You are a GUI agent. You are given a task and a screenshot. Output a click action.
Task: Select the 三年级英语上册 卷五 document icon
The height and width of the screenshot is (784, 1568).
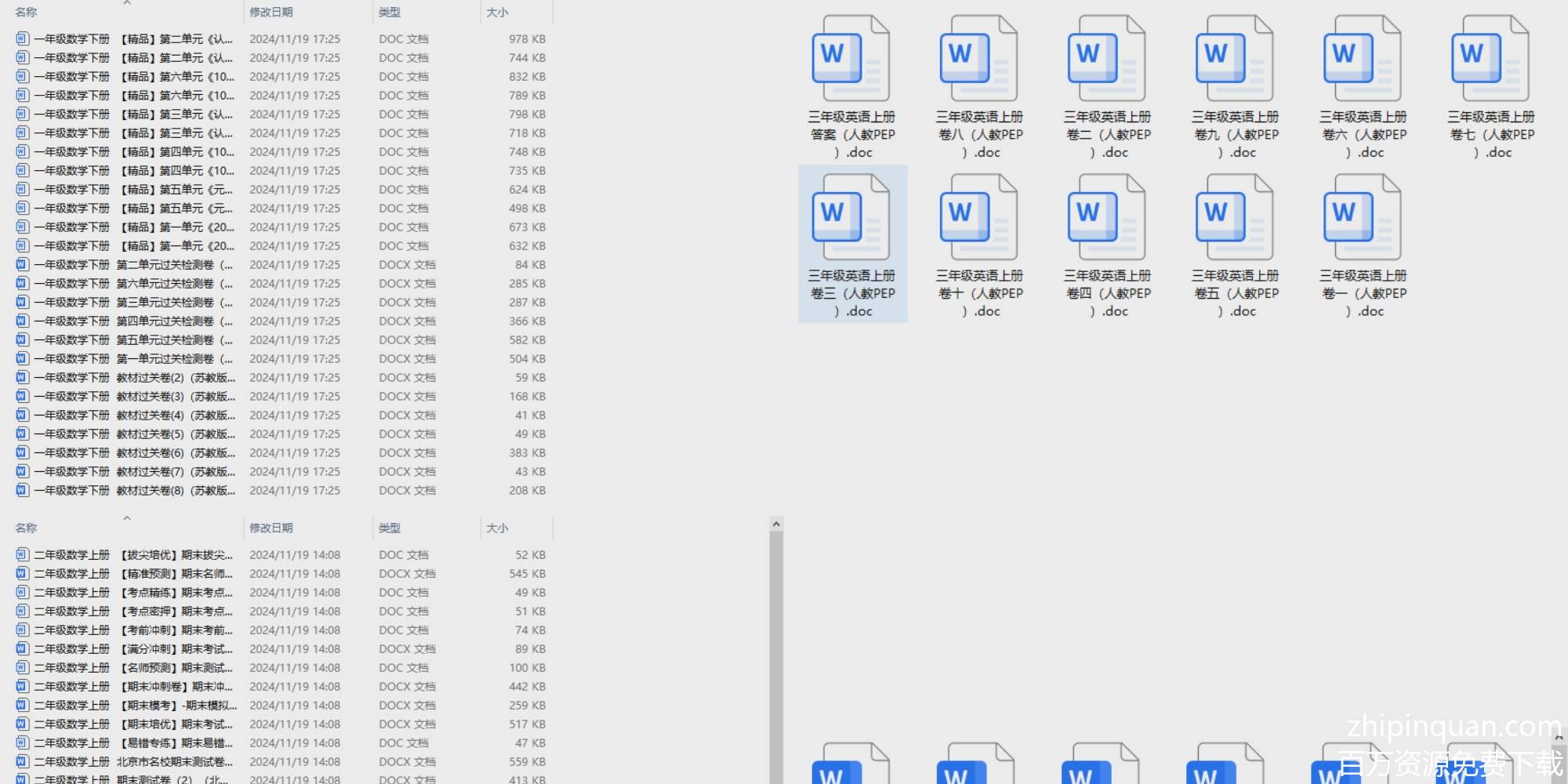[1235, 218]
